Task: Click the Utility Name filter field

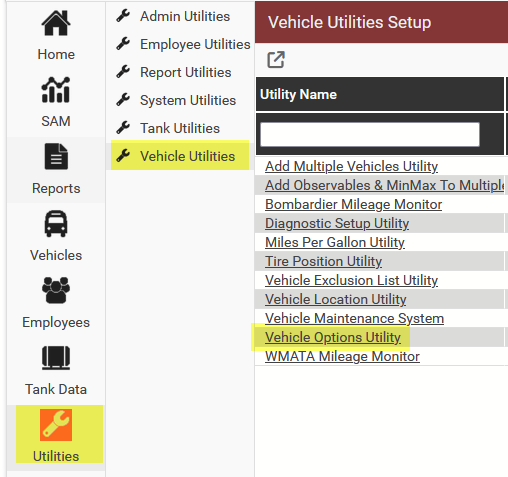Action: pyautogui.click(x=370, y=134)
